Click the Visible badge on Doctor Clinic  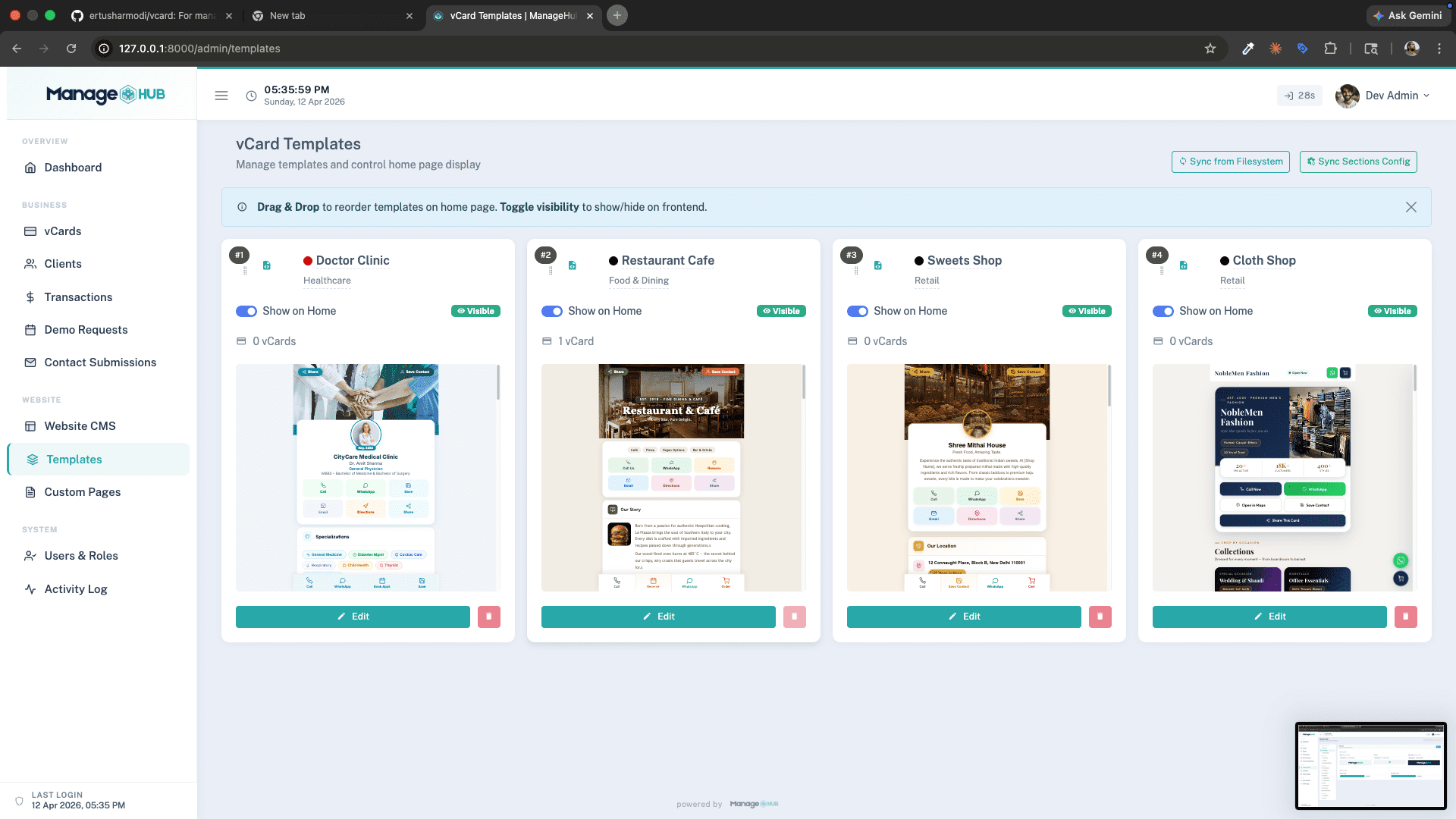click(x=475, y=311)
